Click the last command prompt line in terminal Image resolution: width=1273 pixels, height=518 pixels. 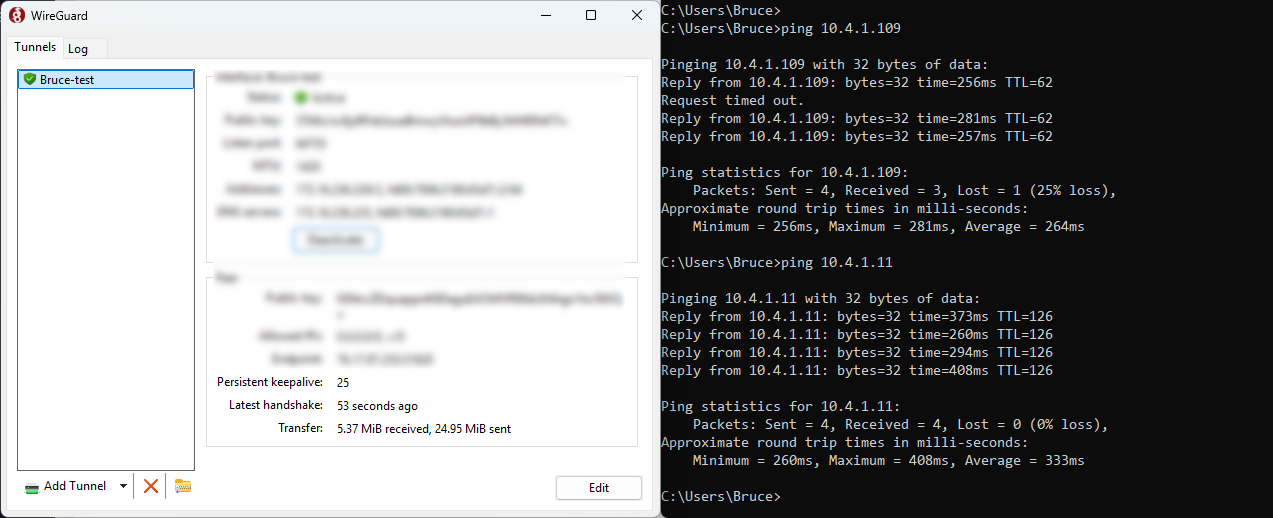pos(720,497)
